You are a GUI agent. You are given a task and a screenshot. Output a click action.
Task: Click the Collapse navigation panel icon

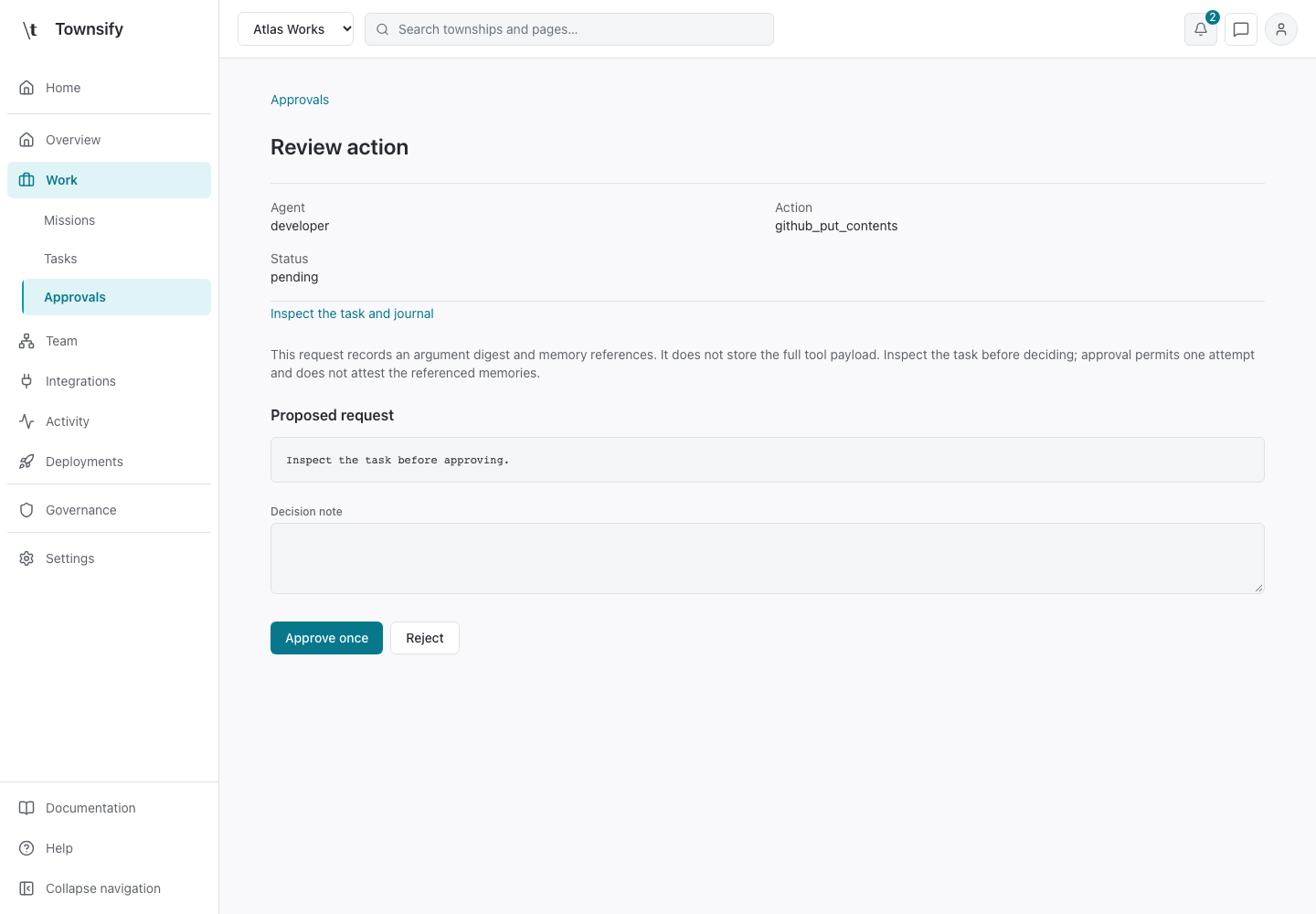[27, 888]
